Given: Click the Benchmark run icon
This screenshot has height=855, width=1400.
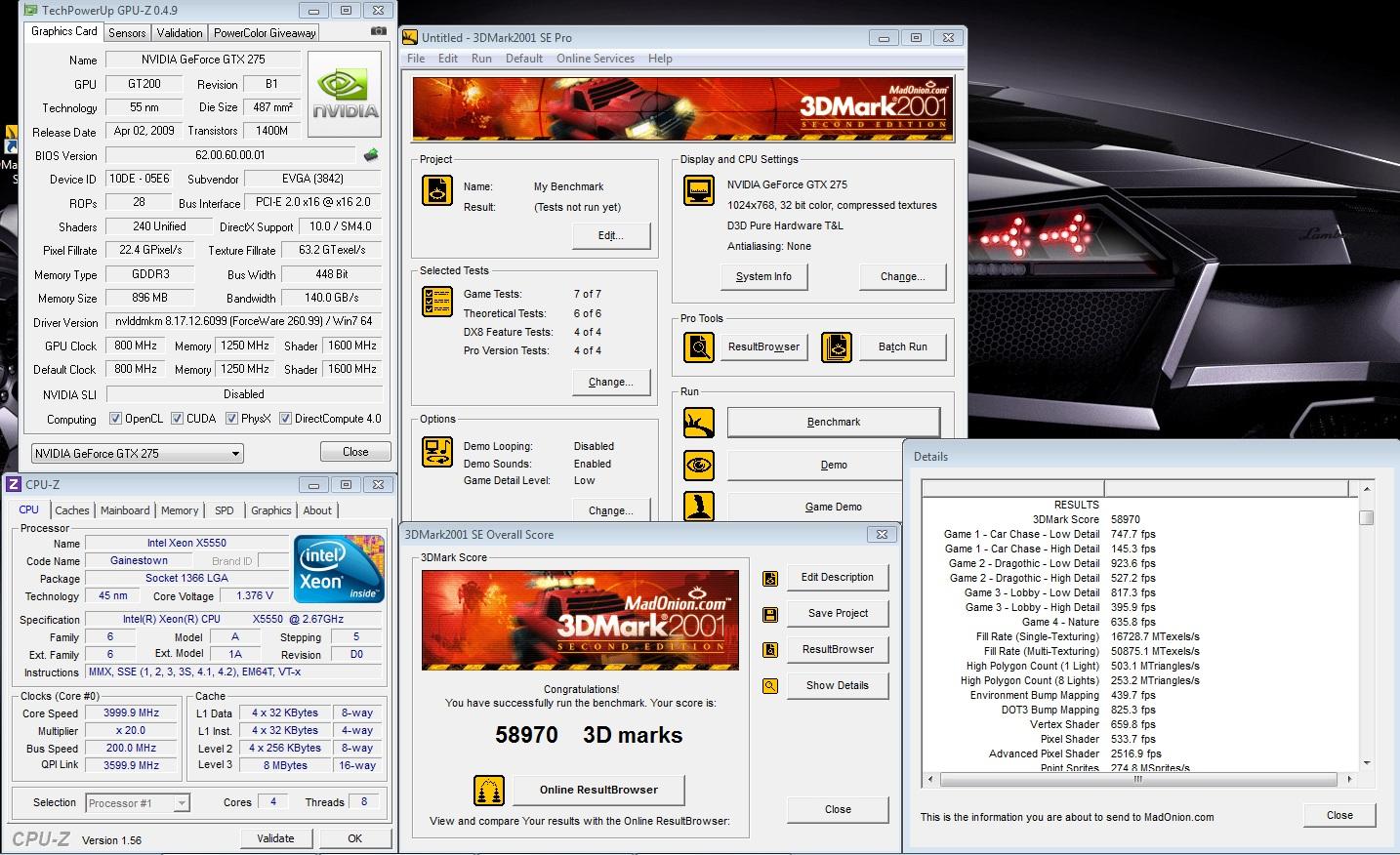Looking at the screenshot, I should click(x=699, y=423).
